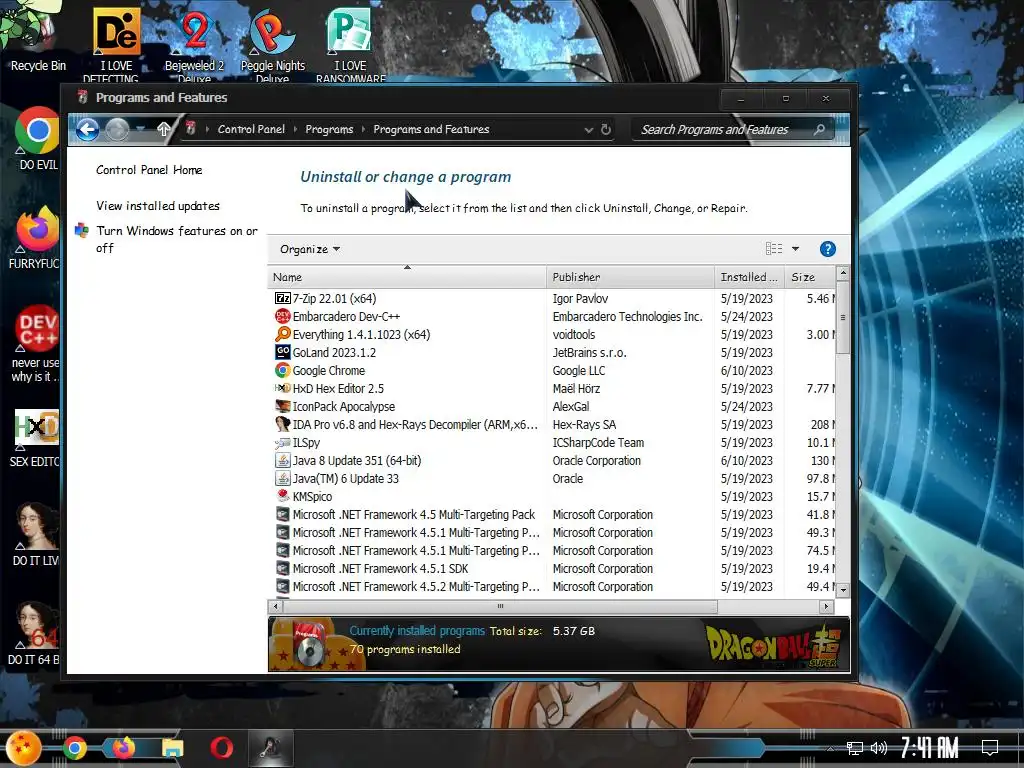Screen dimensions: 1024x768
Task: Show hidden tray icons chevron
Action: [x=831, y=748]
